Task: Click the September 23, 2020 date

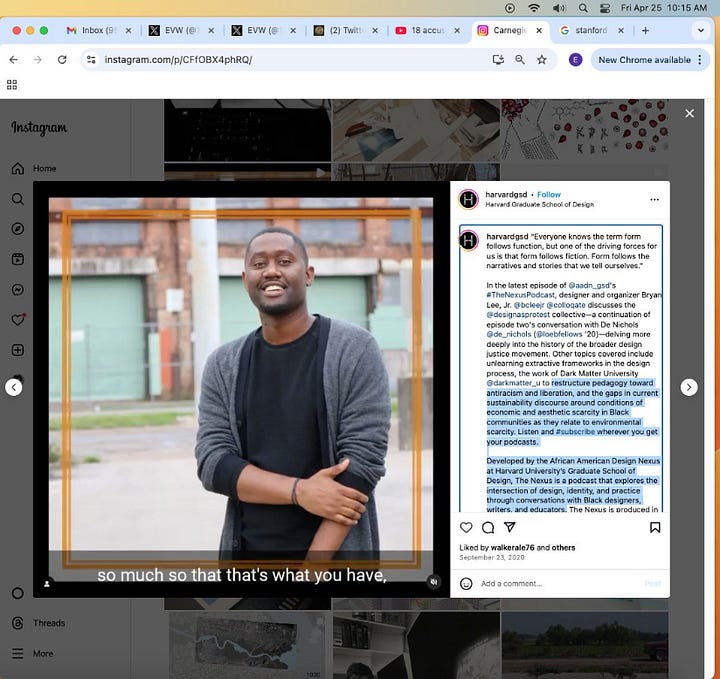Action: (x=492, y=557)
